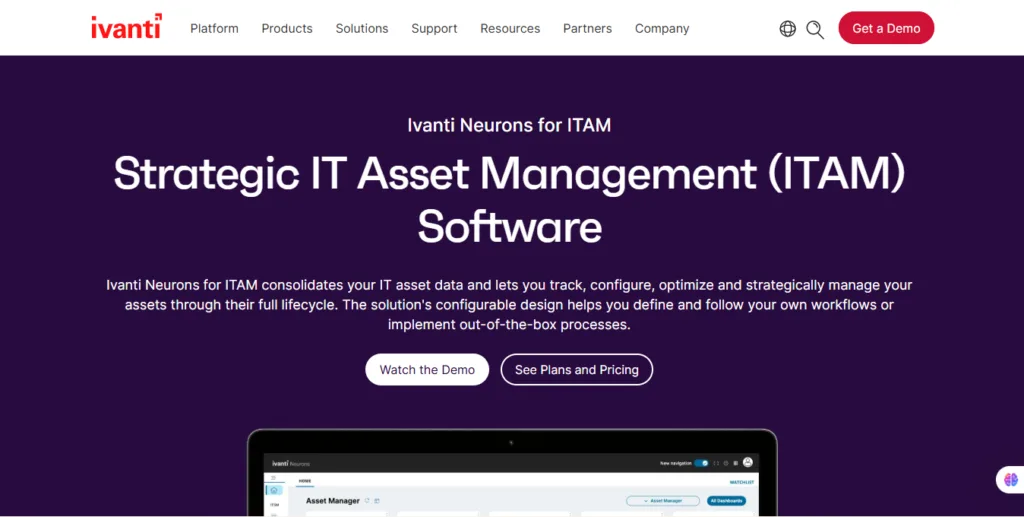Open the Platform menu
This screenshot has width=1024, height=517.
[214, 29]
